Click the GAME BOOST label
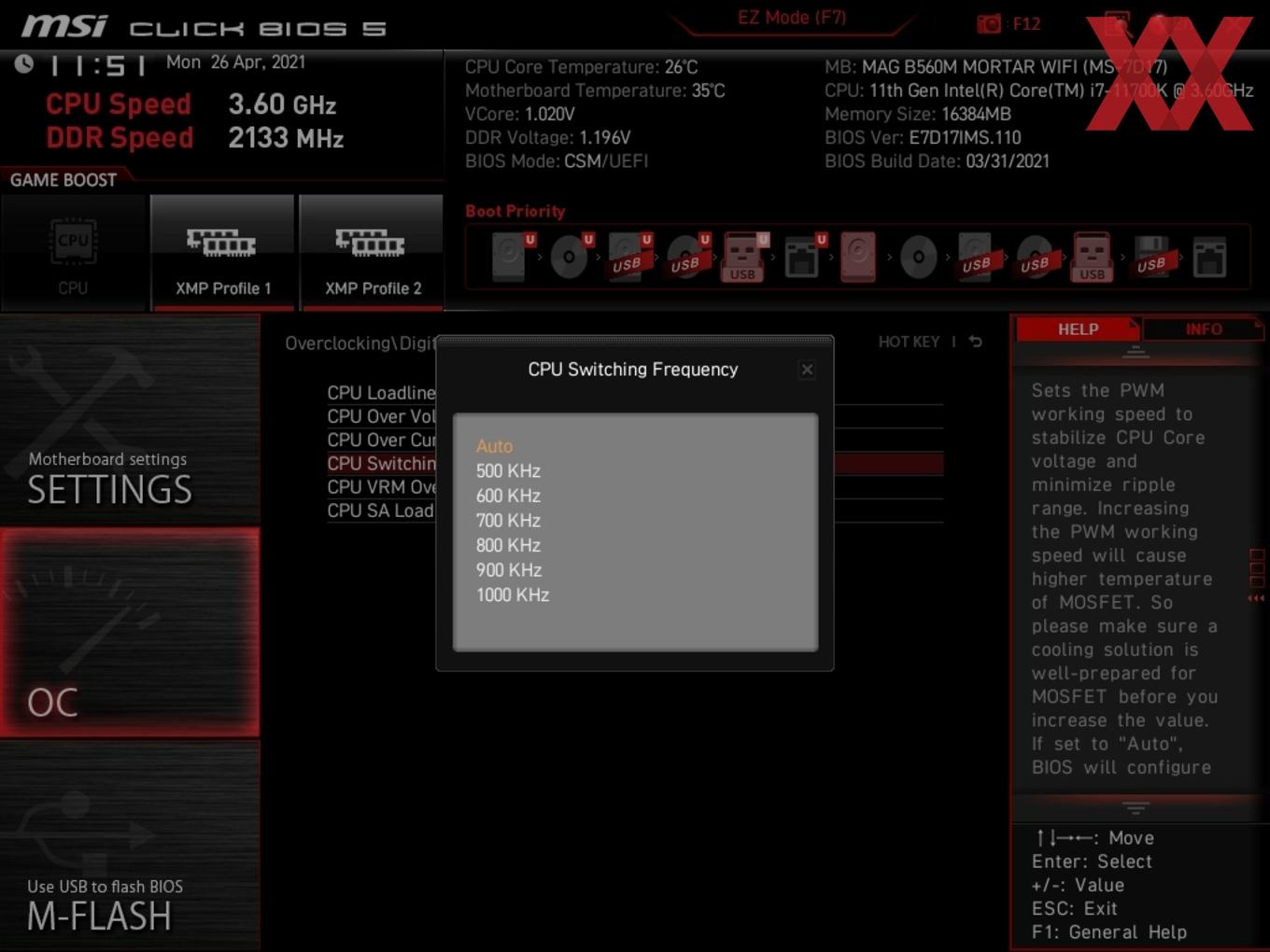Viewport: 1270px width, 952px height. tap(63, 180)
